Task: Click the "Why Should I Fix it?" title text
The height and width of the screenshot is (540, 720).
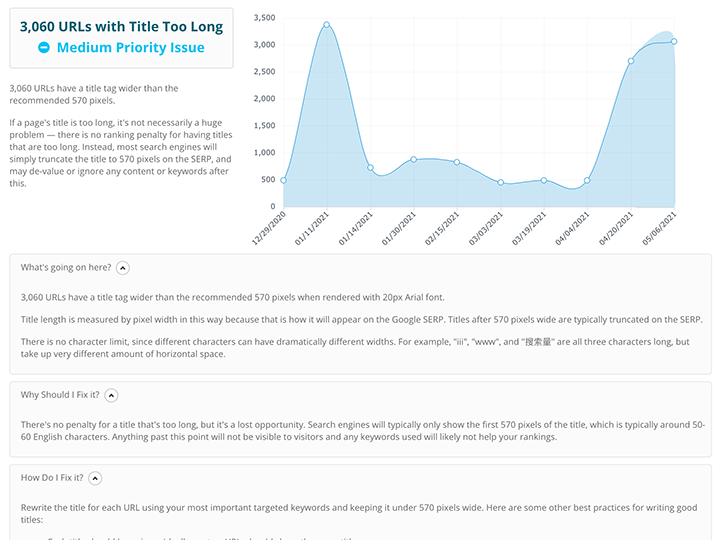Action: (60, 395)
